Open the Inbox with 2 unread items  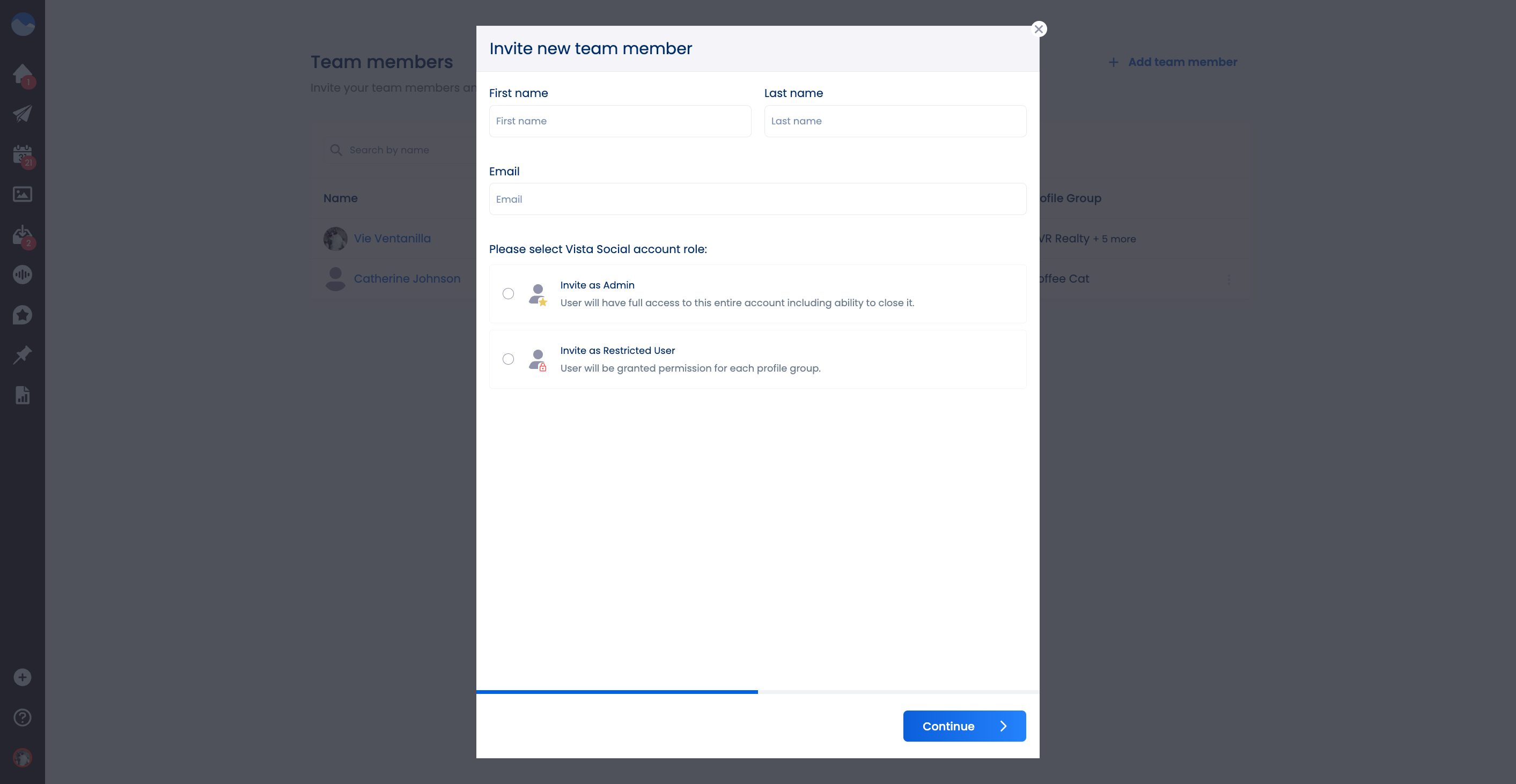(x=23, y=234)
